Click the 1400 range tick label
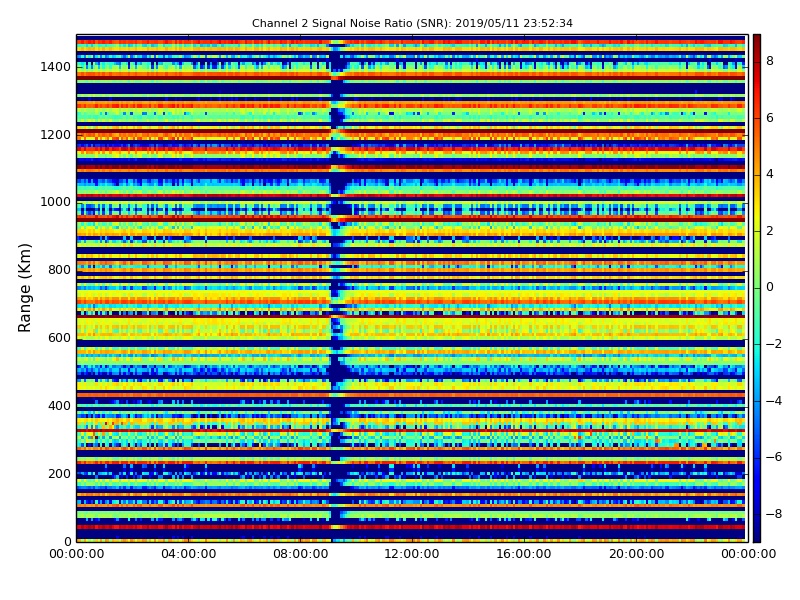Image resolution: width=800 pixels, height=600 pixels. pyautogui.click(x=56, y=67)
